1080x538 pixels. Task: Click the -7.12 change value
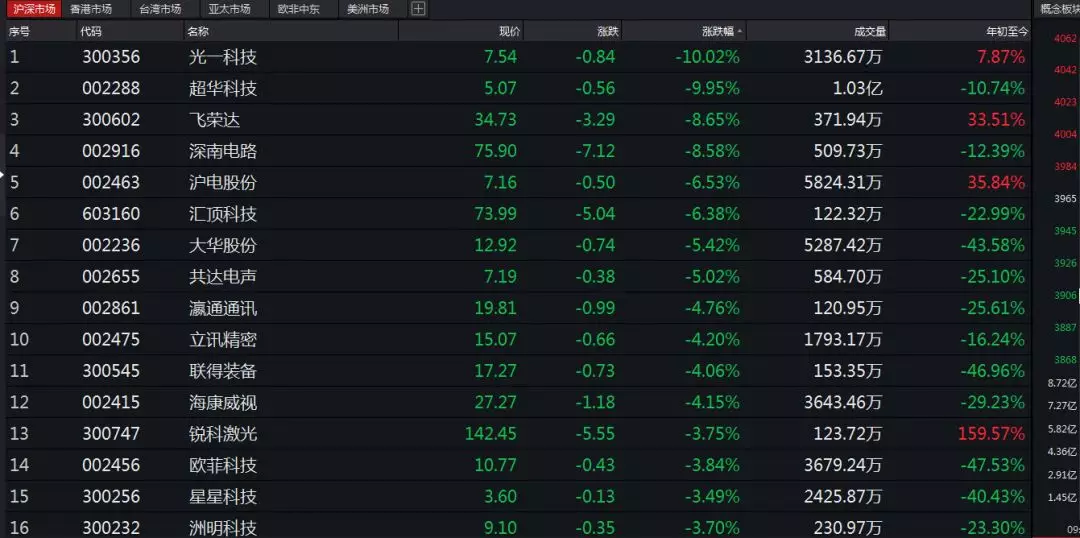tap(596, 151)
